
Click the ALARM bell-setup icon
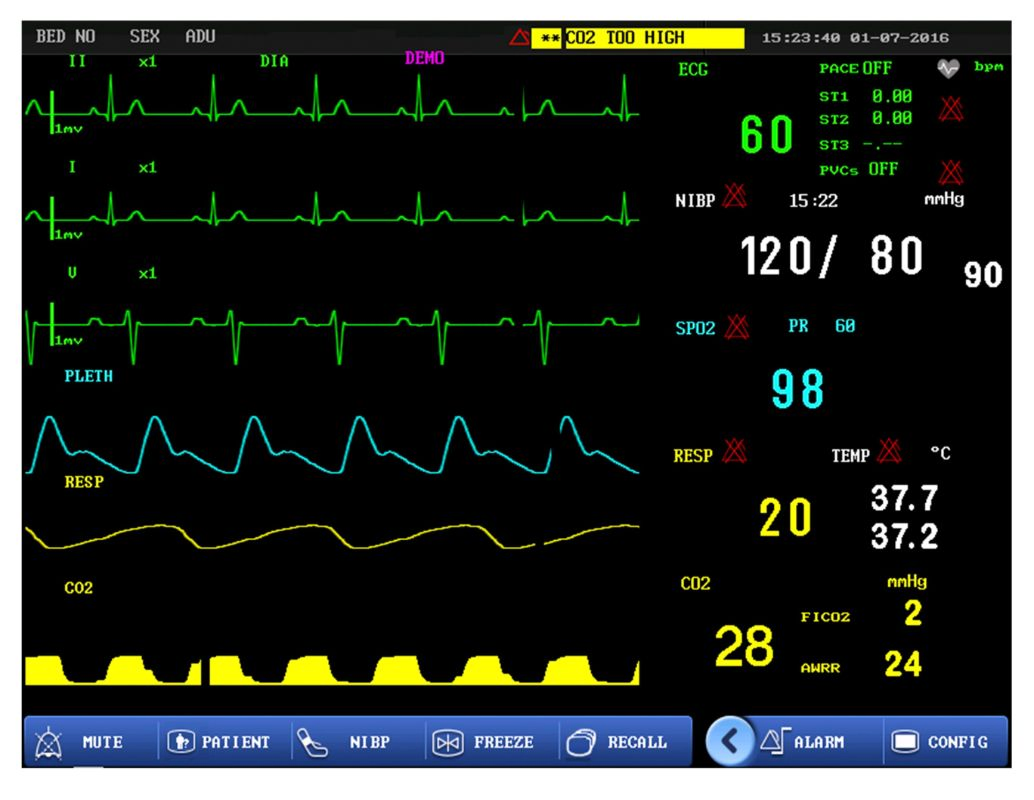775,741
